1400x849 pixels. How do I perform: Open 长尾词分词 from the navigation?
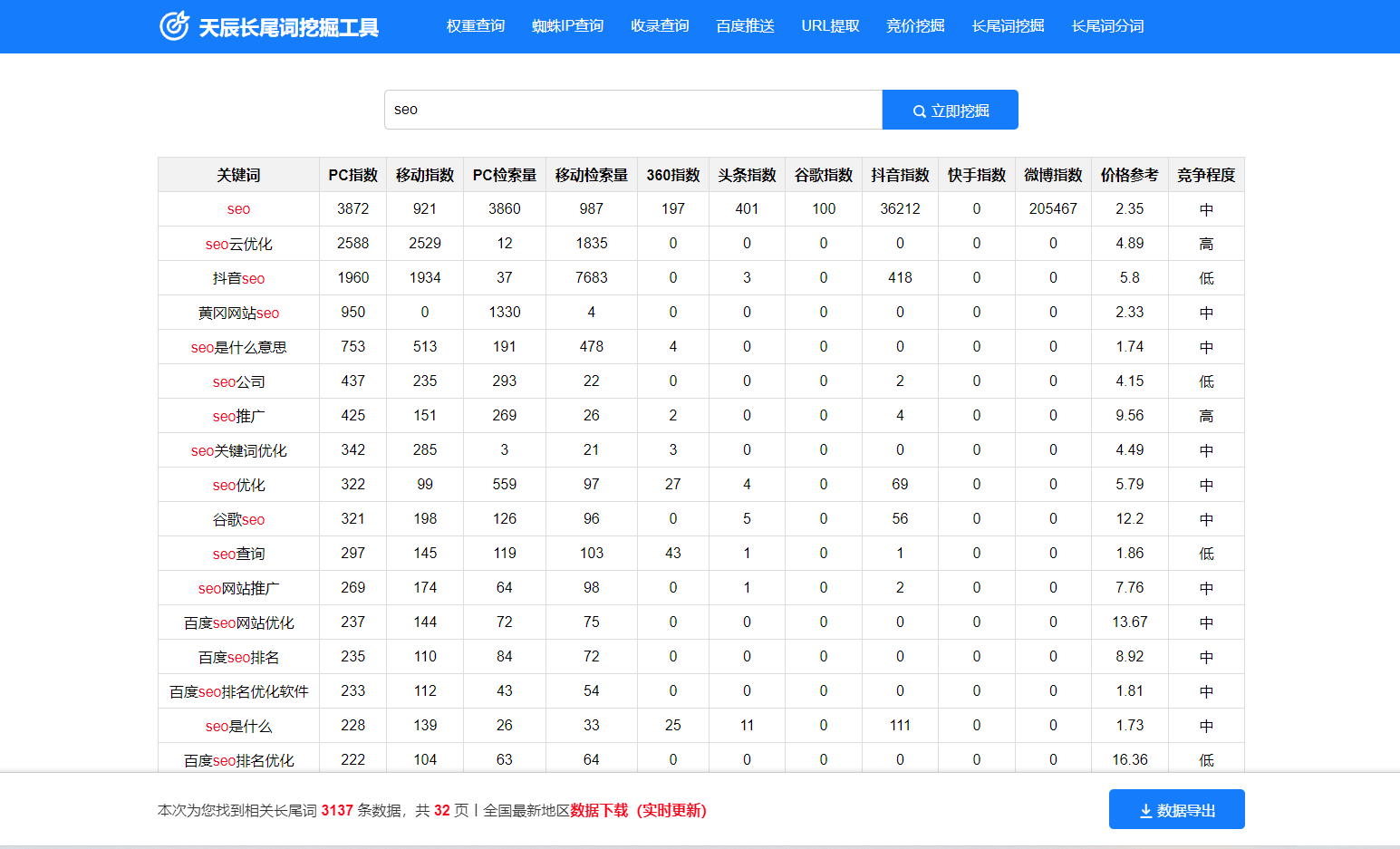(x=1107, y=26)
